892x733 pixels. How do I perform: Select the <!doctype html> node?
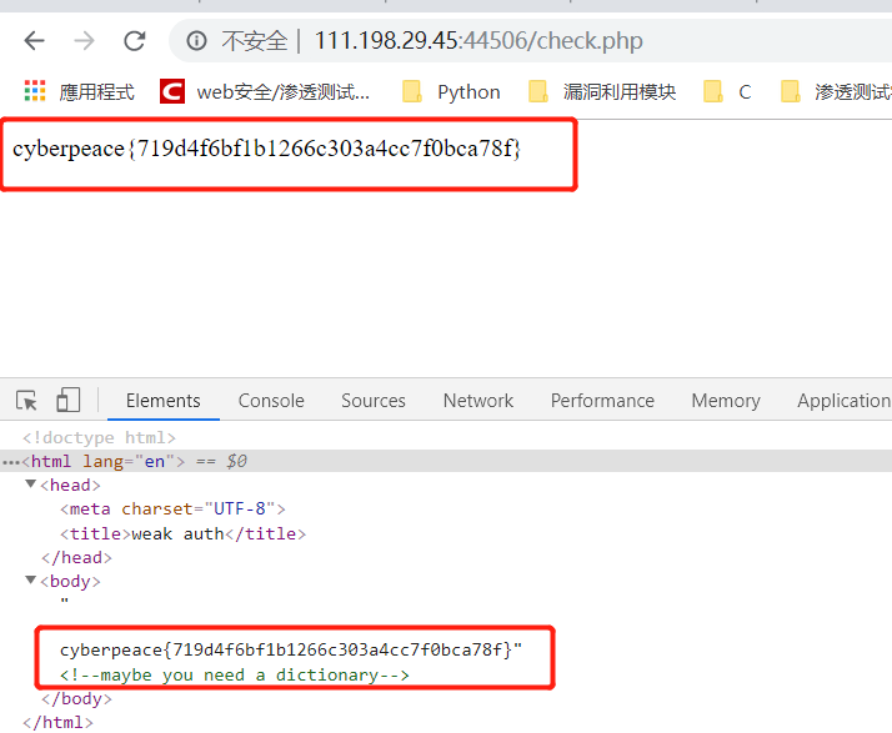click(99, 437)
